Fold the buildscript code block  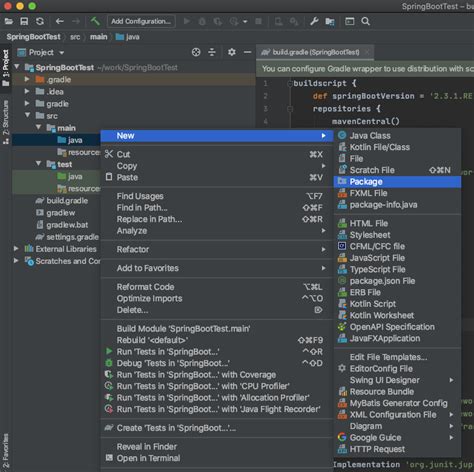[290, 83]
